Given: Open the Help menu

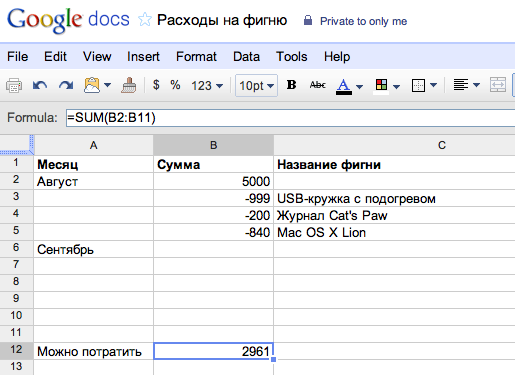Looking at the screenshot, I should click(x=337, y=56).
